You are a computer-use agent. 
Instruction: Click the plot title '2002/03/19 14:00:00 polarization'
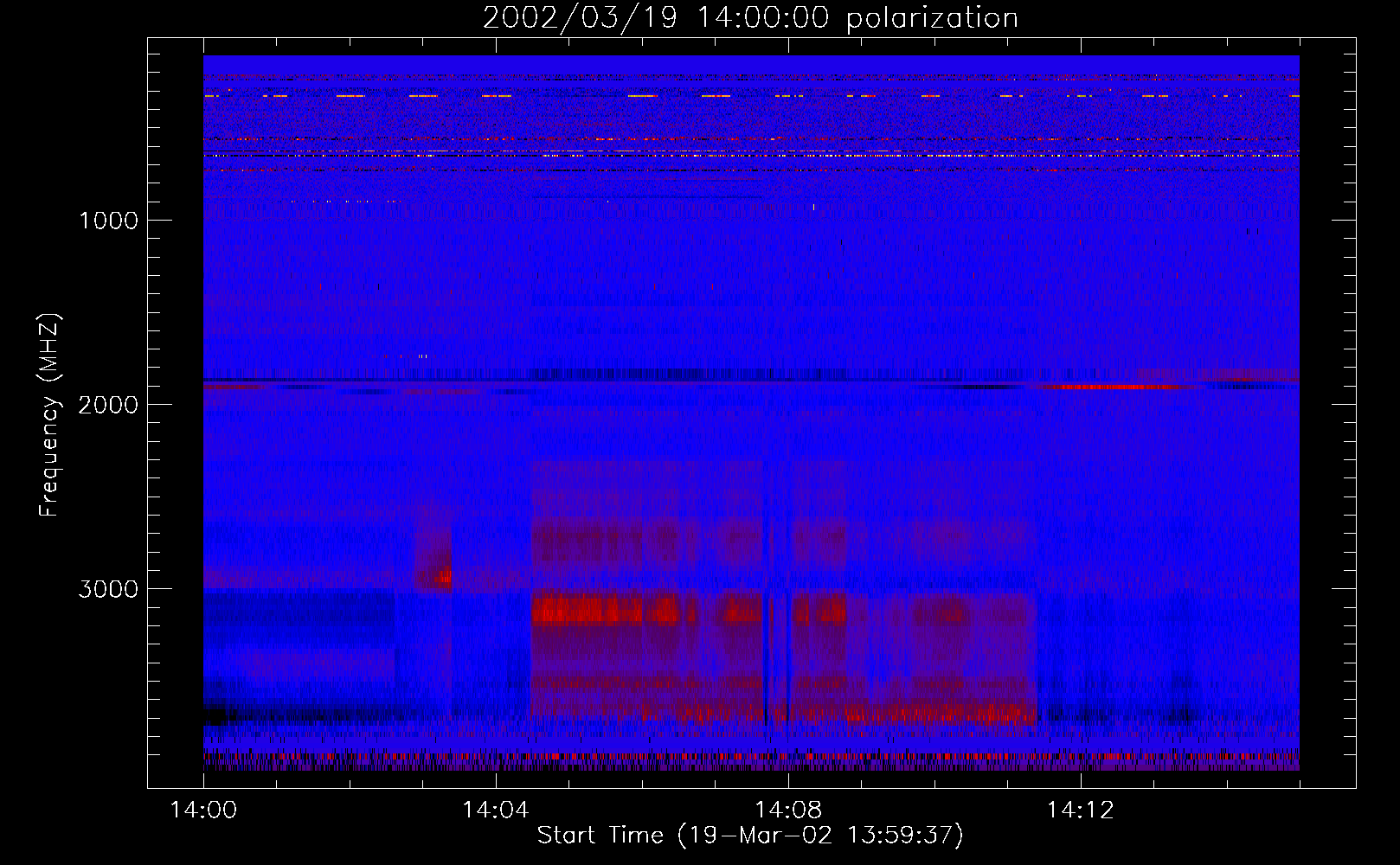click(x=750, y=17)
